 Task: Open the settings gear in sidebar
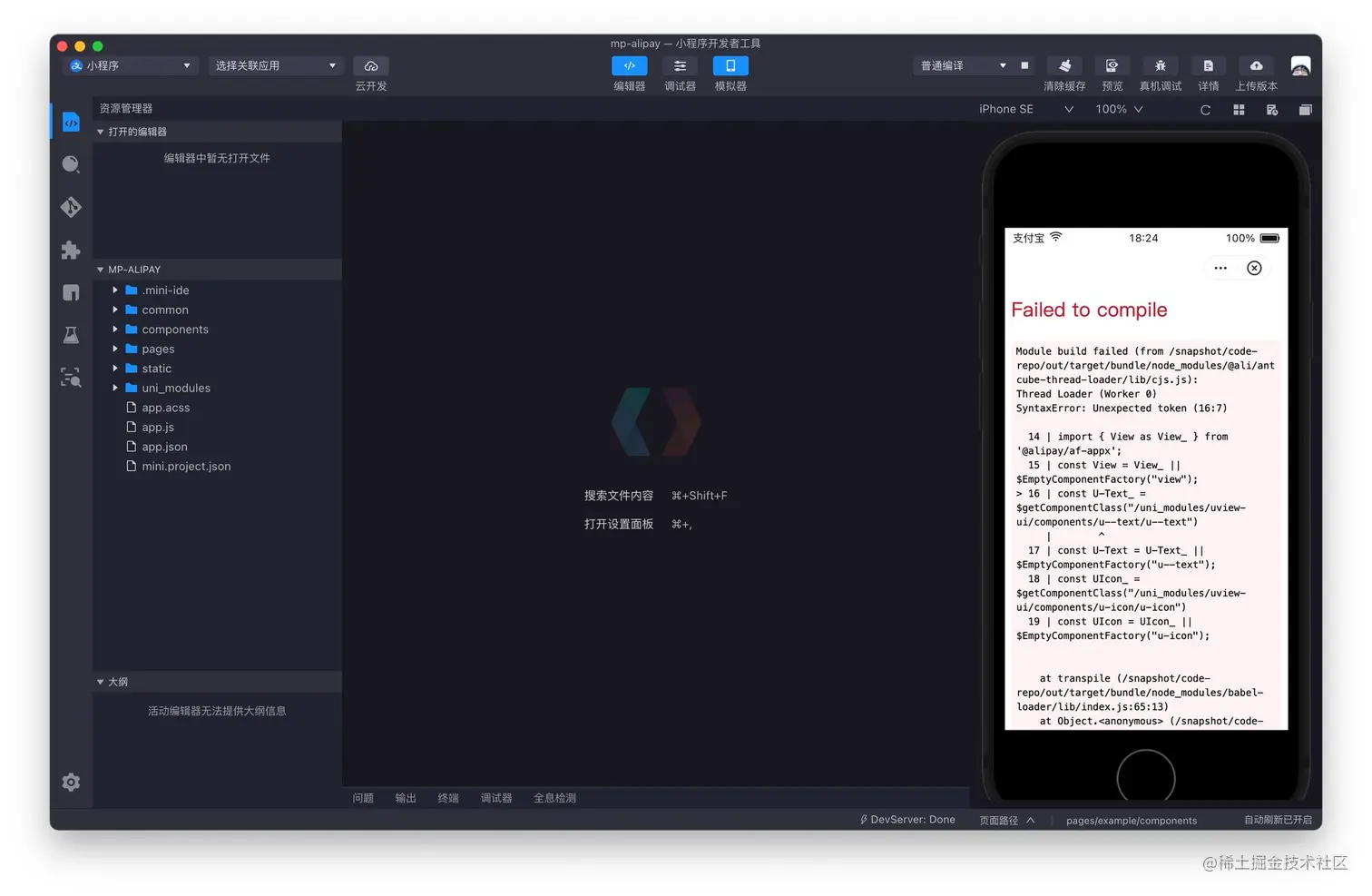pyautogui.click(x=71, y=782)
